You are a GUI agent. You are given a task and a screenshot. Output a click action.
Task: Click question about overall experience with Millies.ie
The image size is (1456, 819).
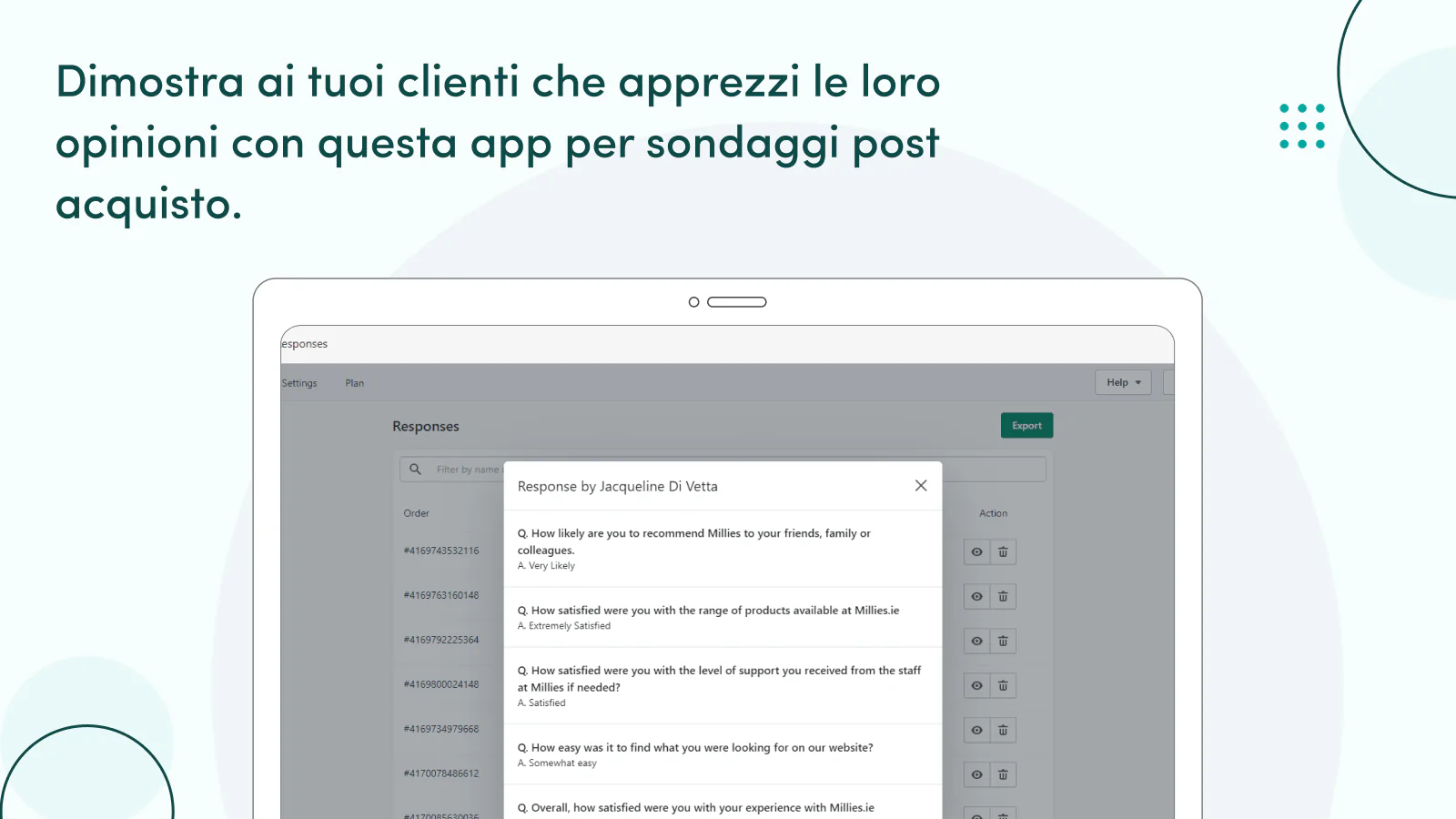695,808
